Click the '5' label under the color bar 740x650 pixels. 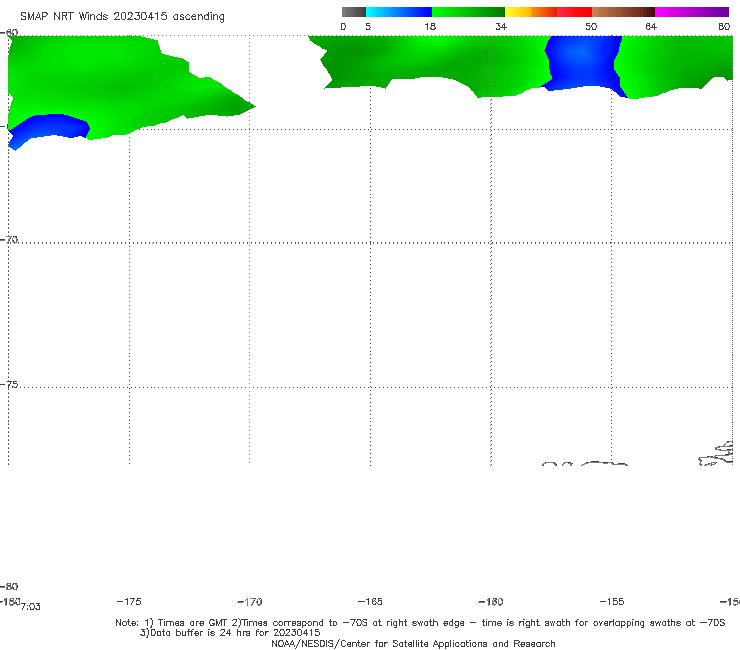368,27
